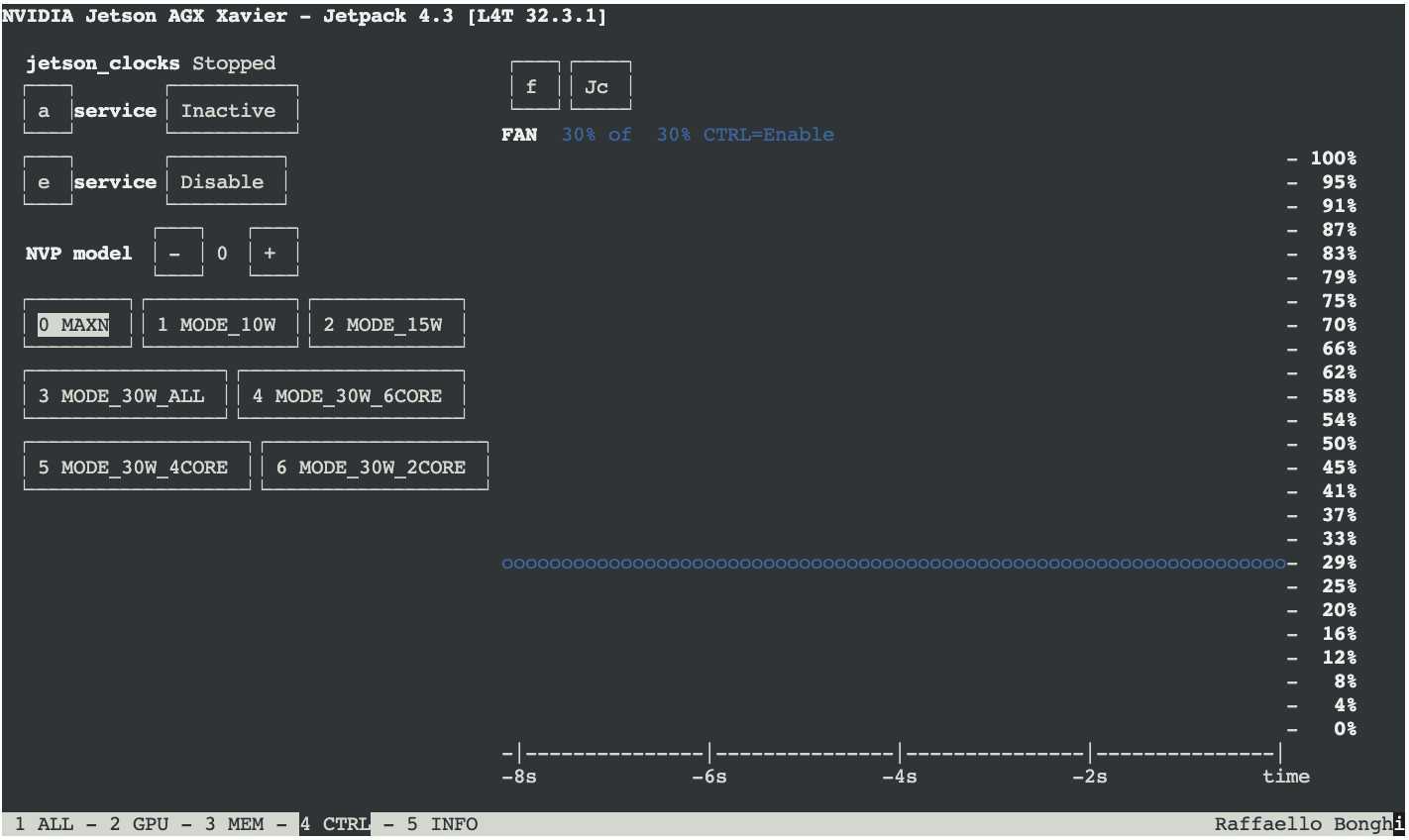The width and height of the screenshot is (1409, 840).
Task: Click the 'Stopped' jetson_clocks status text
Action: 234,63
